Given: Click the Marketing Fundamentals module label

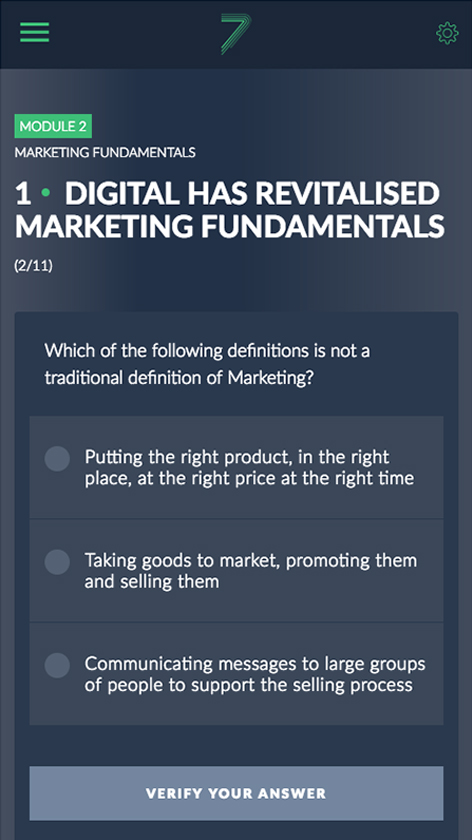Looking at the screenshot, I should click(105, 153).
